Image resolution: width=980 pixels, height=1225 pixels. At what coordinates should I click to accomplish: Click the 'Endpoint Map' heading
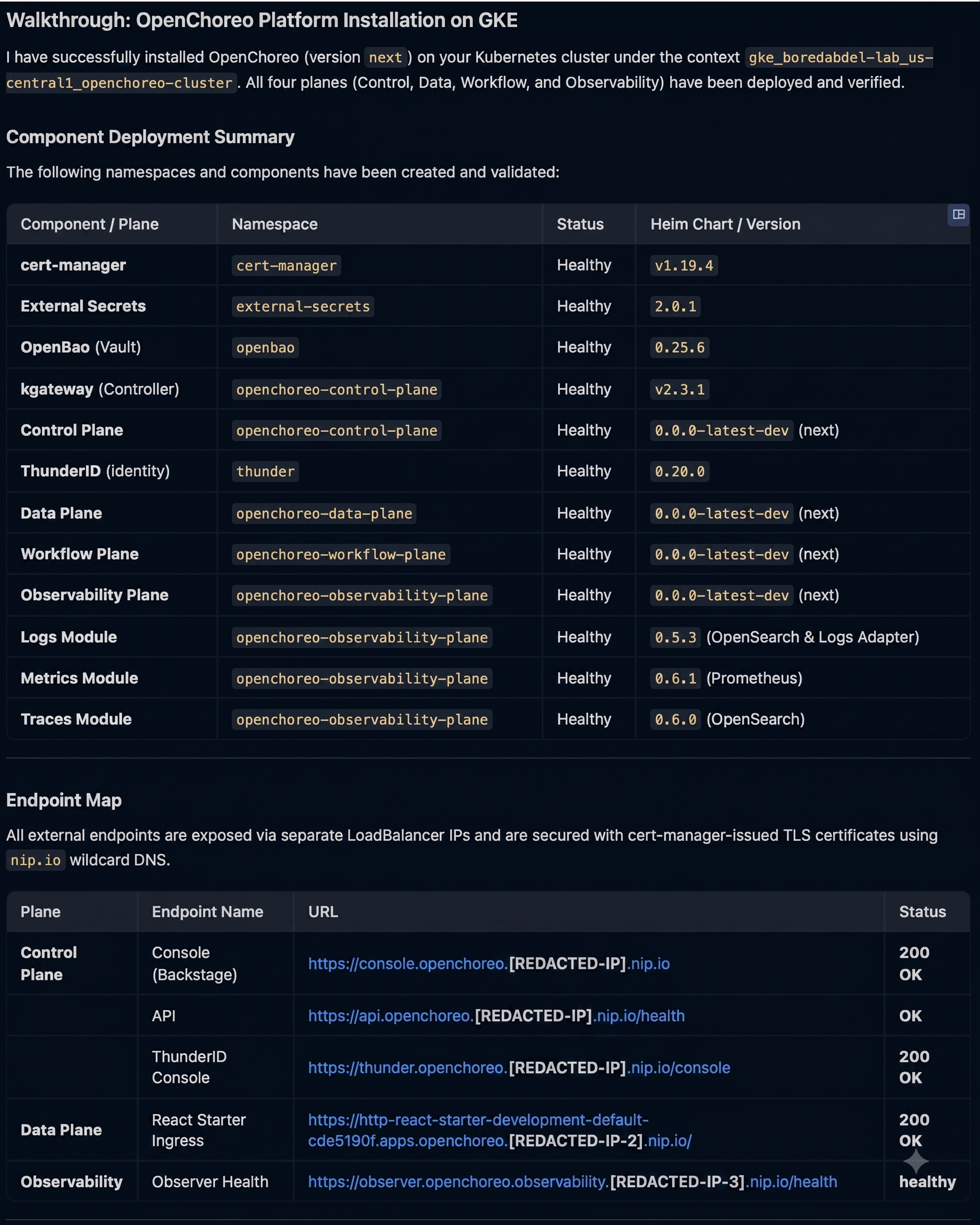[x=64, y=800]
